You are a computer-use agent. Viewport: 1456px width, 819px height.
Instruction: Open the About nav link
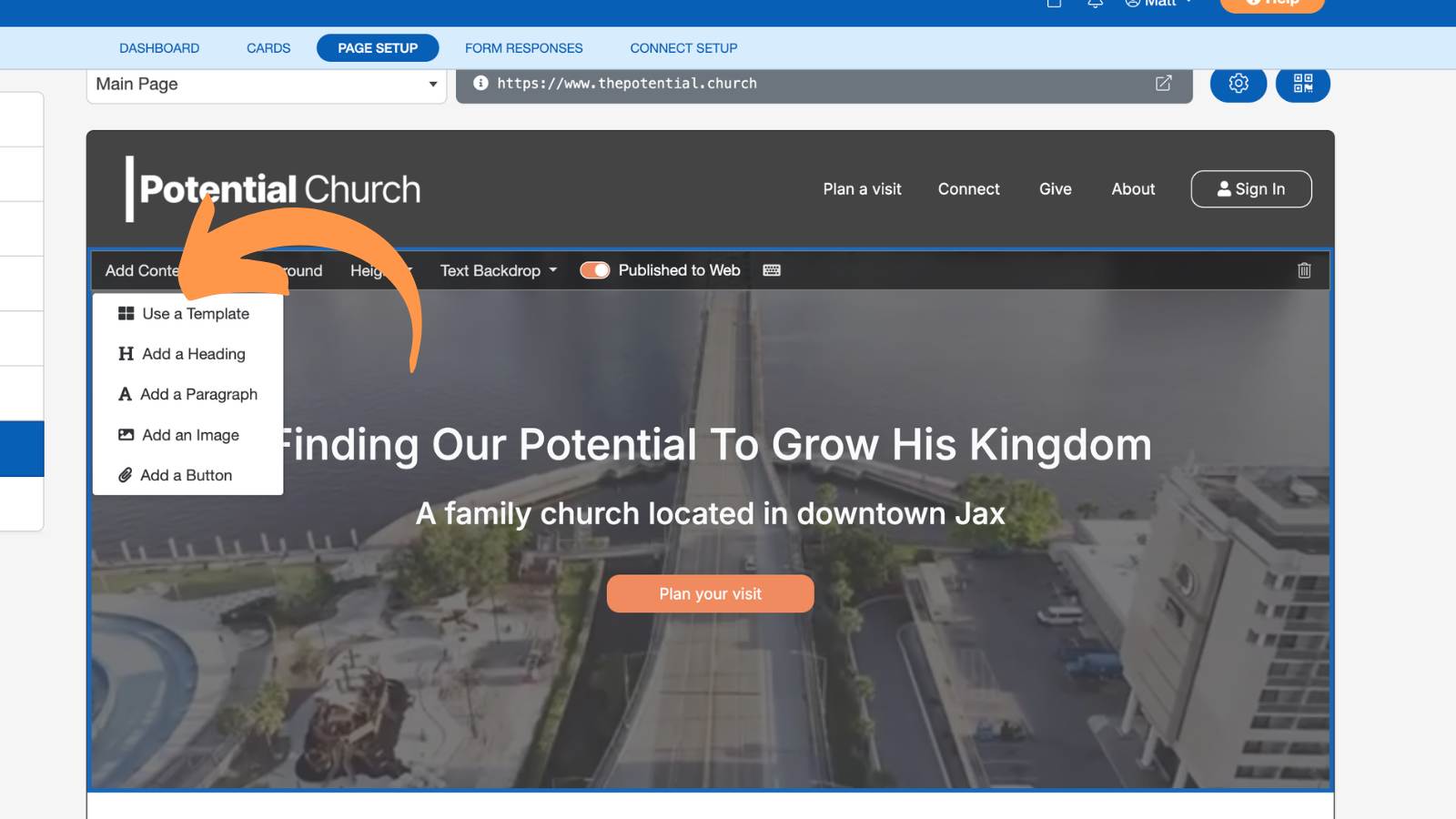click(x=1133, y=189)
